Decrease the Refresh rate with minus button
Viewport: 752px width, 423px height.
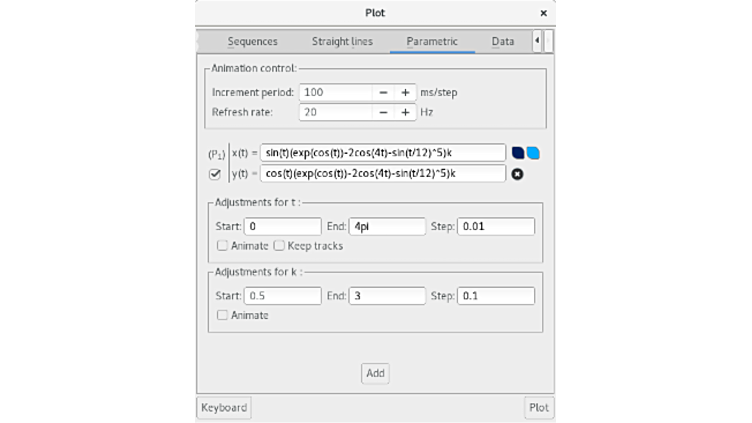pos(383,112)
